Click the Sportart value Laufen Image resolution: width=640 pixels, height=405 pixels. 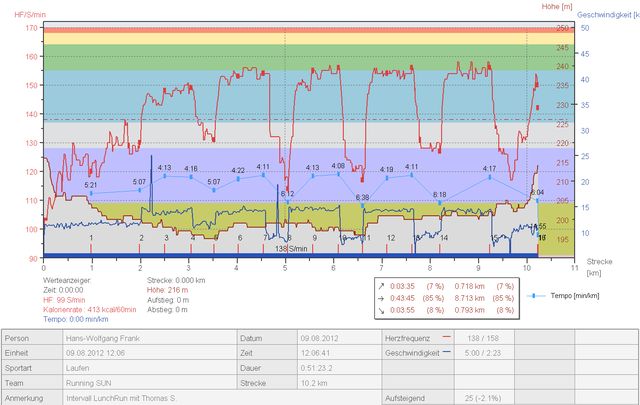click(82, 367)
